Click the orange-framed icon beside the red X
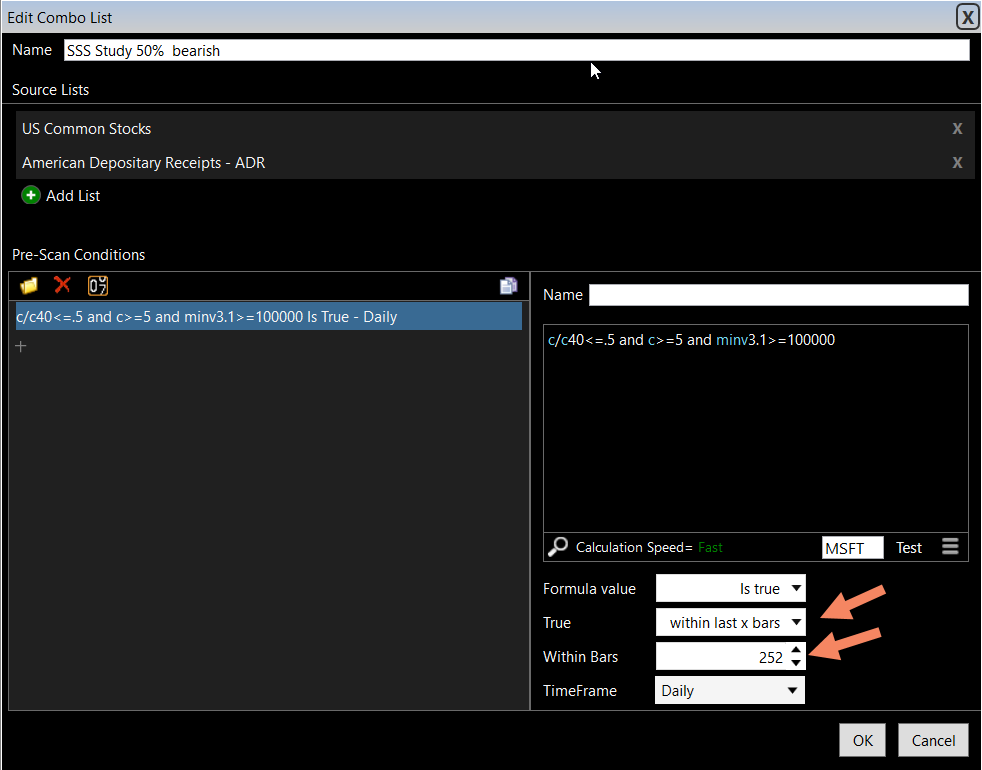Viewport: 982px width, 770px height. click(x=98, y=285)
